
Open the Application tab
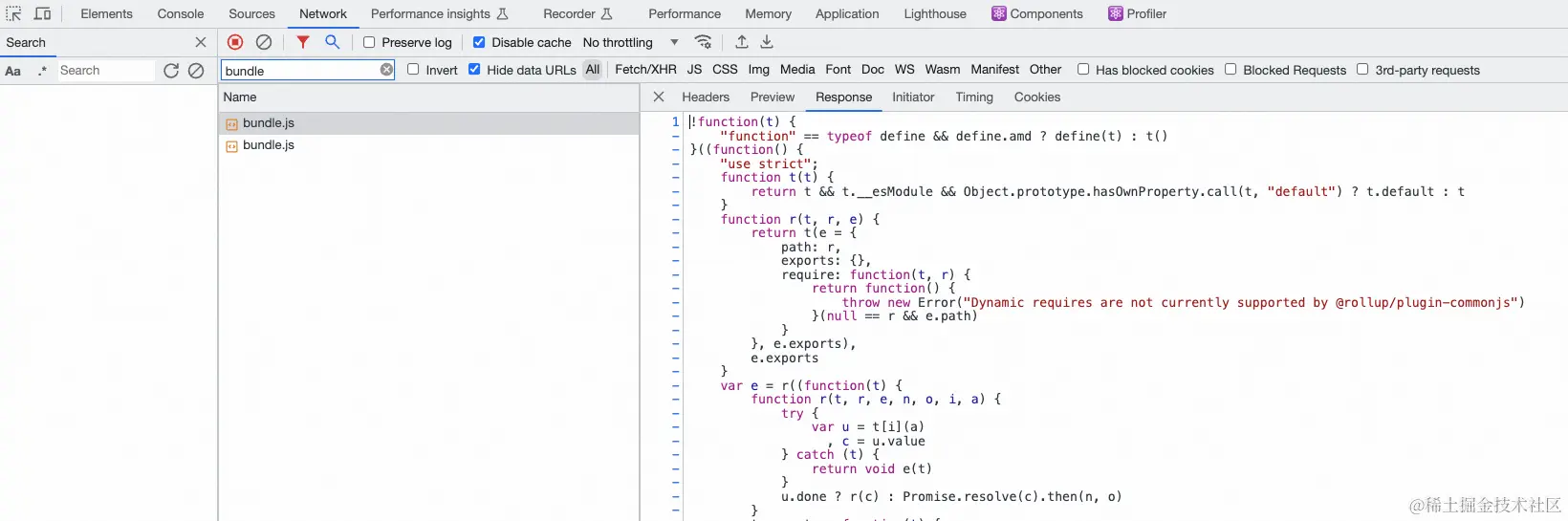point(847,13)
